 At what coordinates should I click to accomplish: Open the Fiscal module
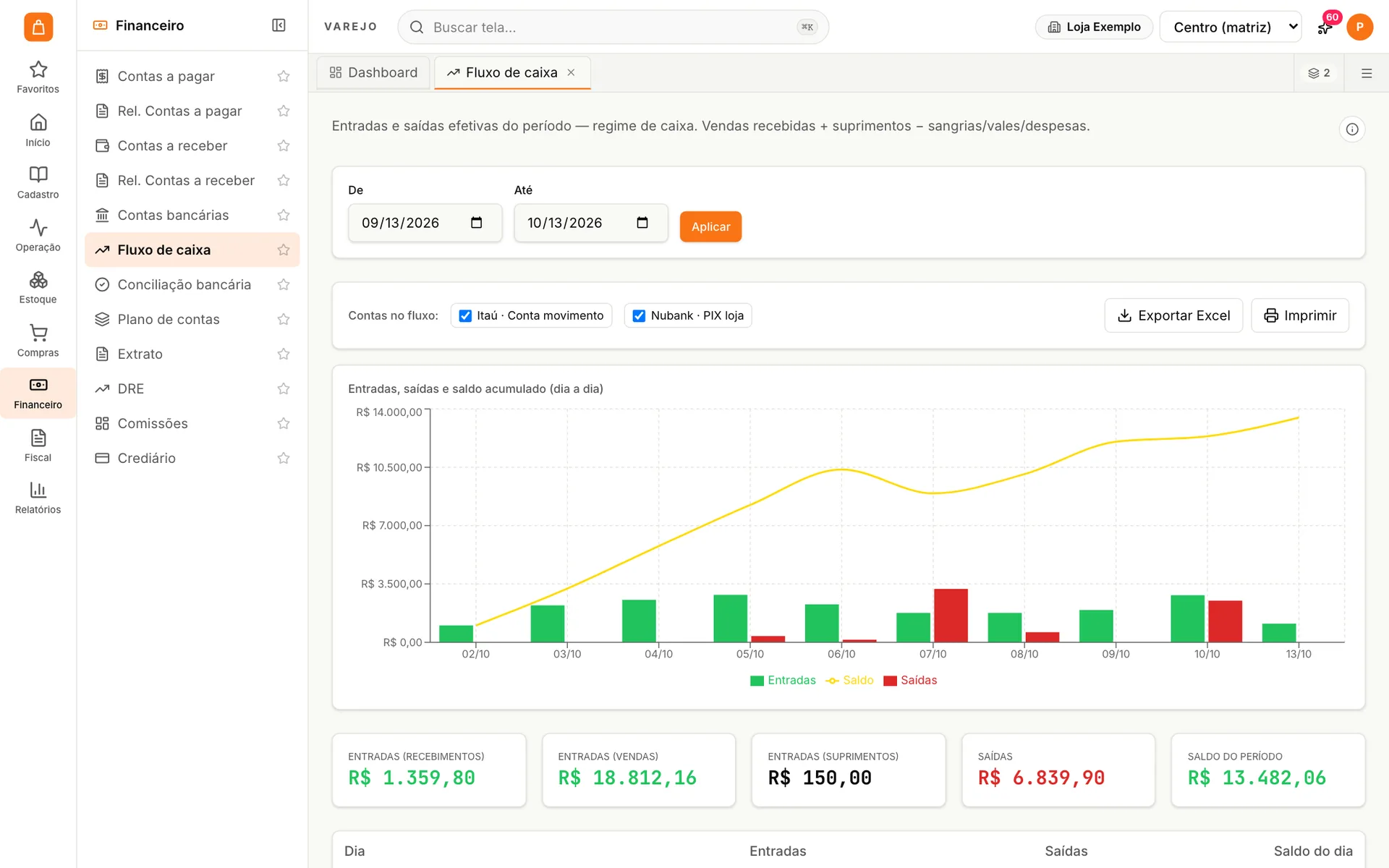coord(38,446)
